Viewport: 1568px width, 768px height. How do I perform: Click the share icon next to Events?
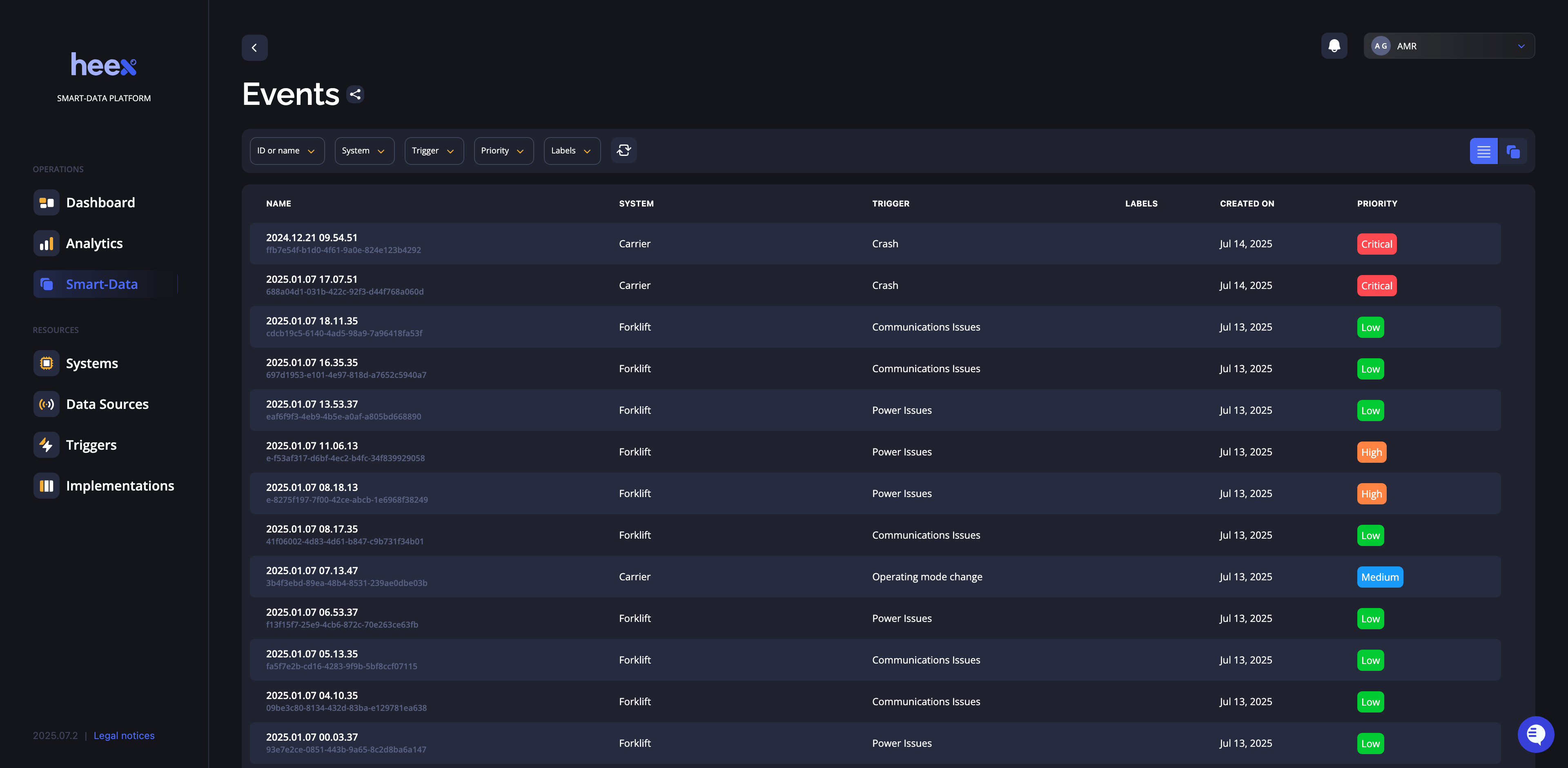tap(356, 94)
